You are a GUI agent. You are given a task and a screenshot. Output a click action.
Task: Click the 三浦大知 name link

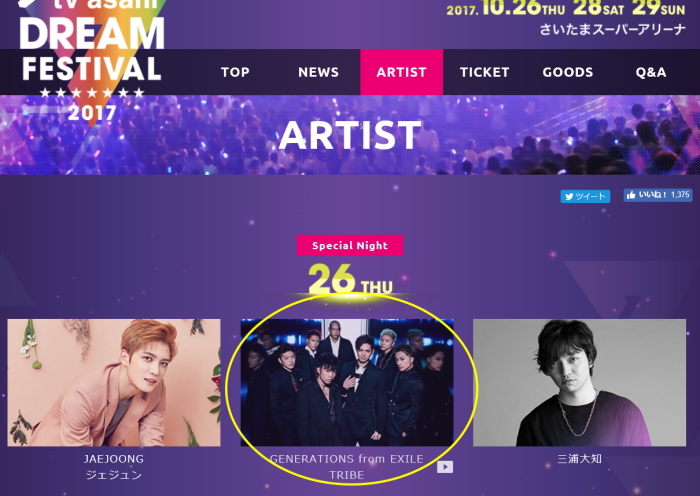pyautogui.click(x=579, y=458)
